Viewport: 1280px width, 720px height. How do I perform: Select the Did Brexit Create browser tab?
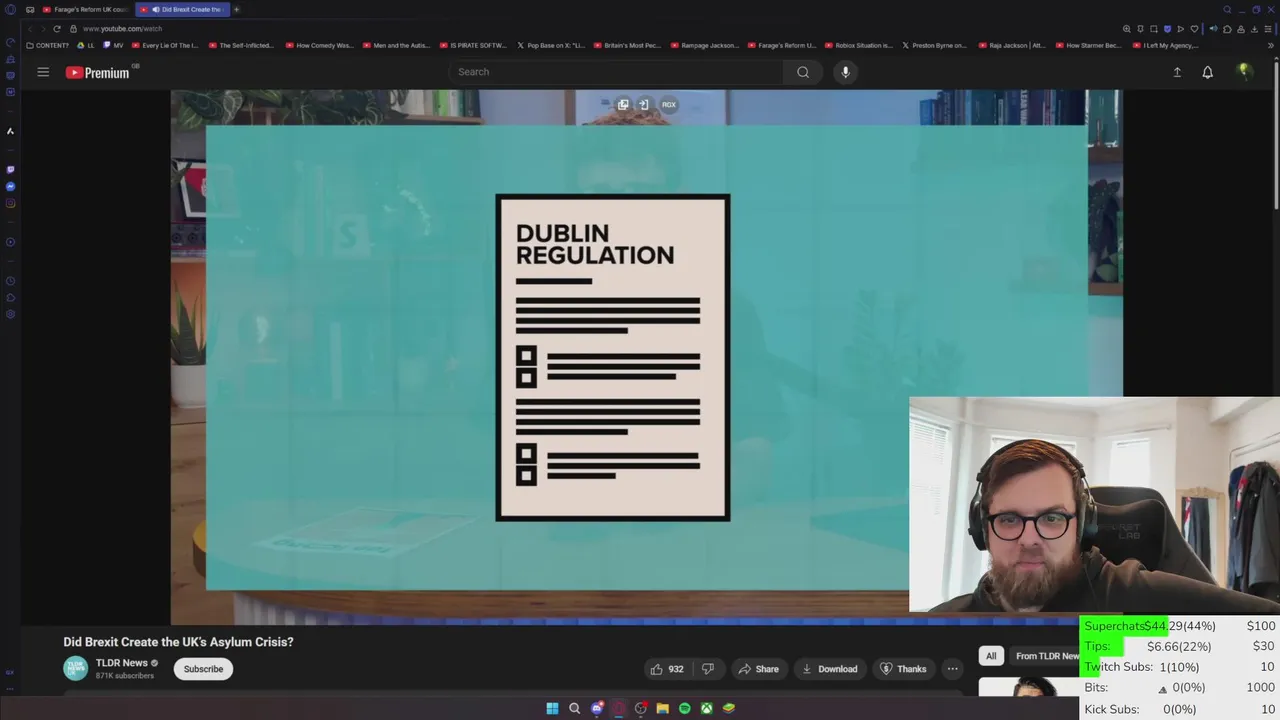[x=184, y=9]
